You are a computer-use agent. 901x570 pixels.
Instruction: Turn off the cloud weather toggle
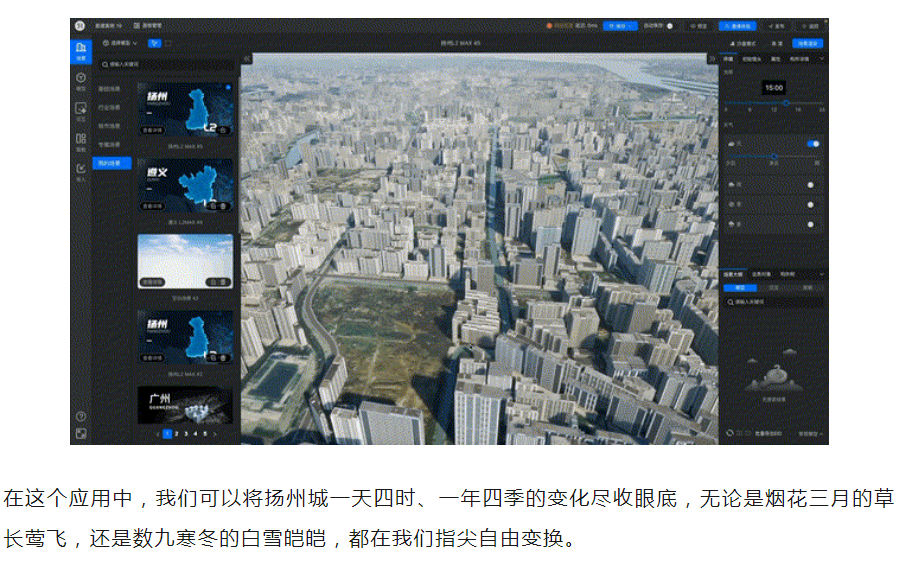(x=812, y=144)
